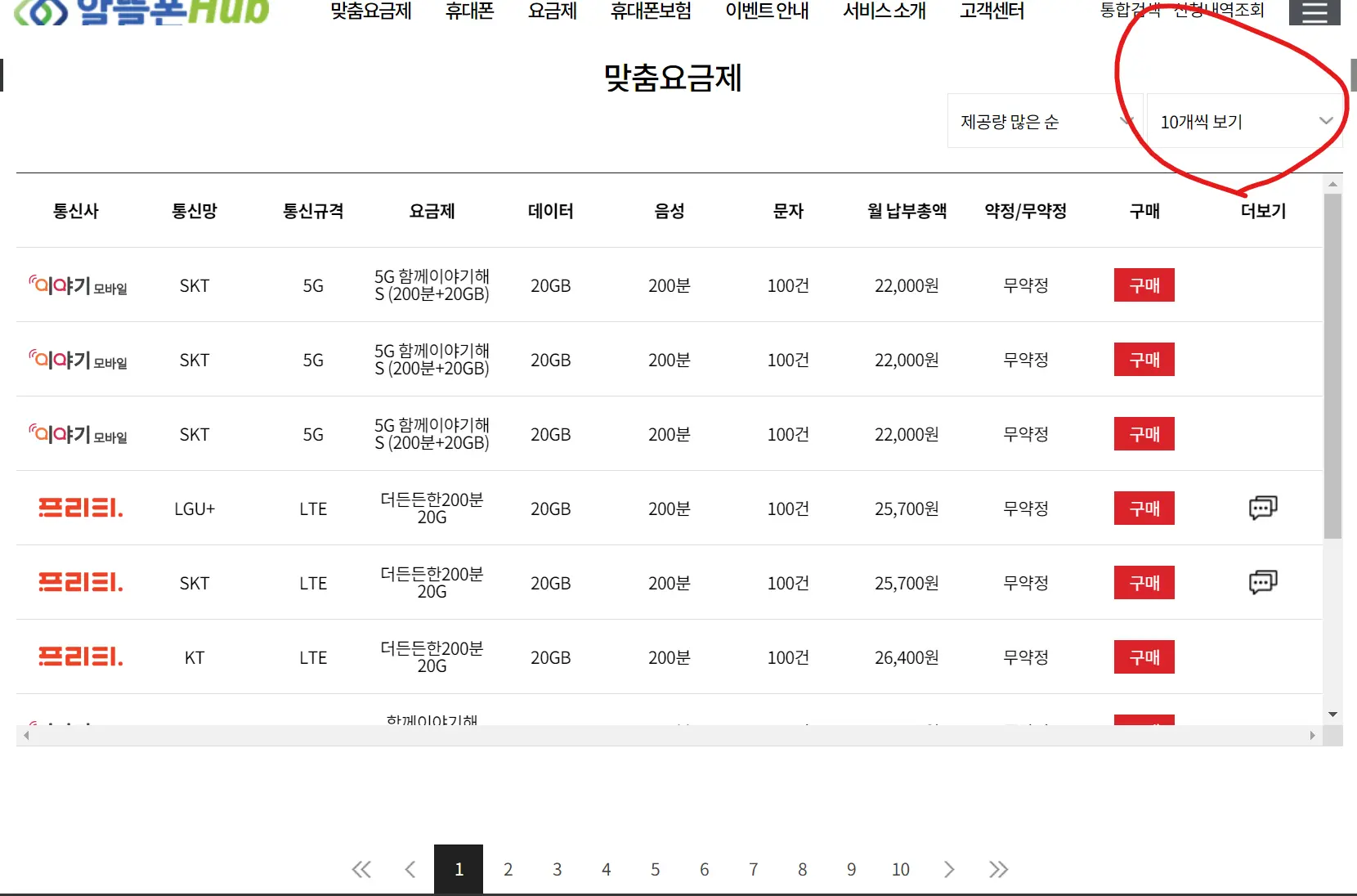The width and height of the screenshot is (1357, 896).
Task: Click 더보기 column header
Action: [1263, 211]
